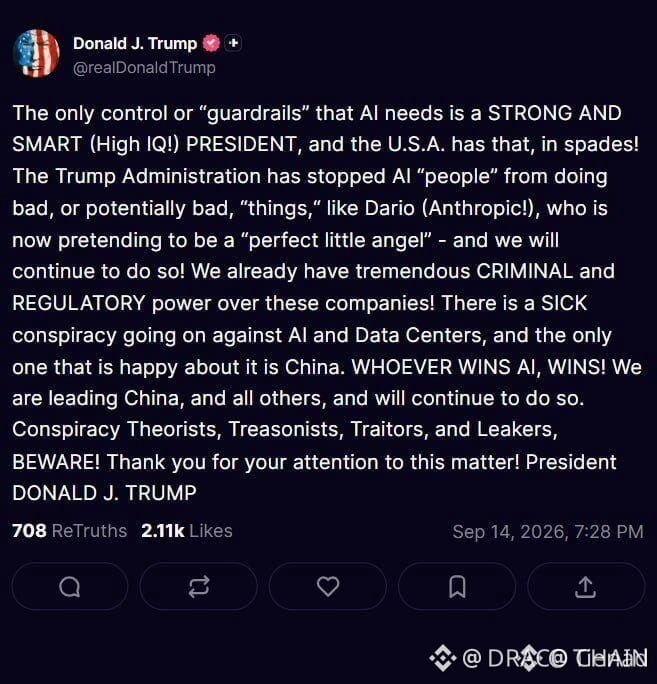Click the Conspiracy Theorists, Treasonists line
The height and width of the screenshot is (684, 657).
pyautogui.click(x=285, y=430)
